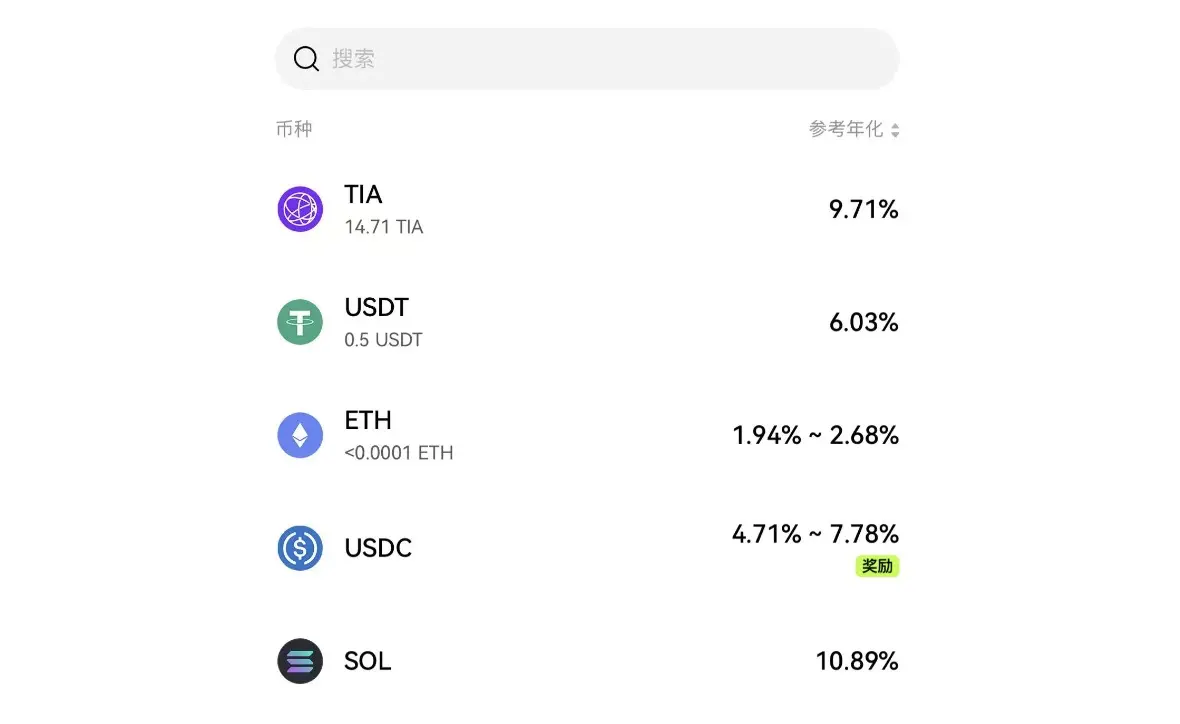Click the 奖励 reward badge on USDC
The image size is (1180, 724).
877,566
